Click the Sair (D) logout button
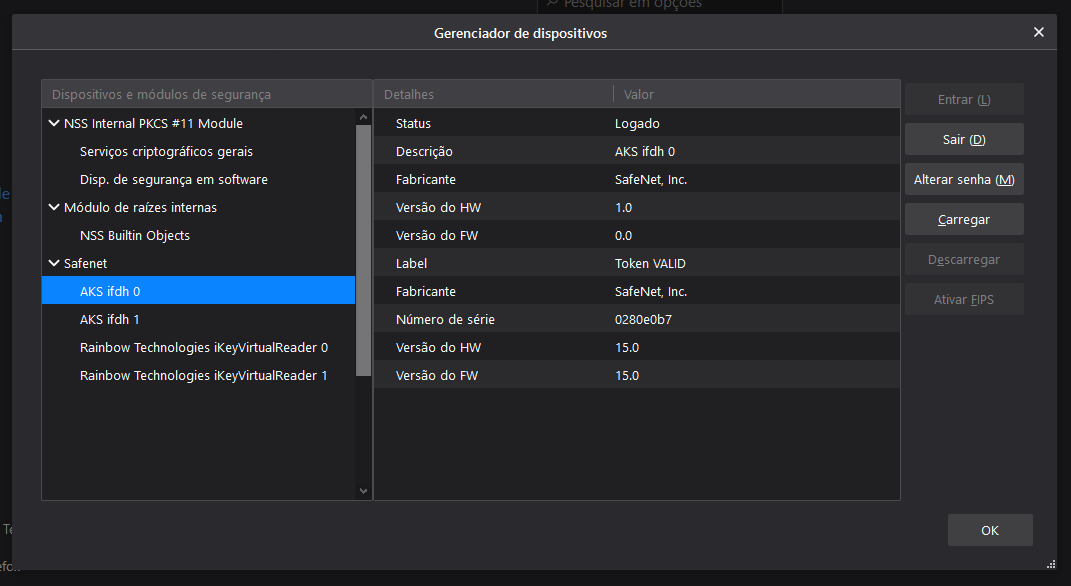Viewport: 1071px width, 586px height. 964,139
